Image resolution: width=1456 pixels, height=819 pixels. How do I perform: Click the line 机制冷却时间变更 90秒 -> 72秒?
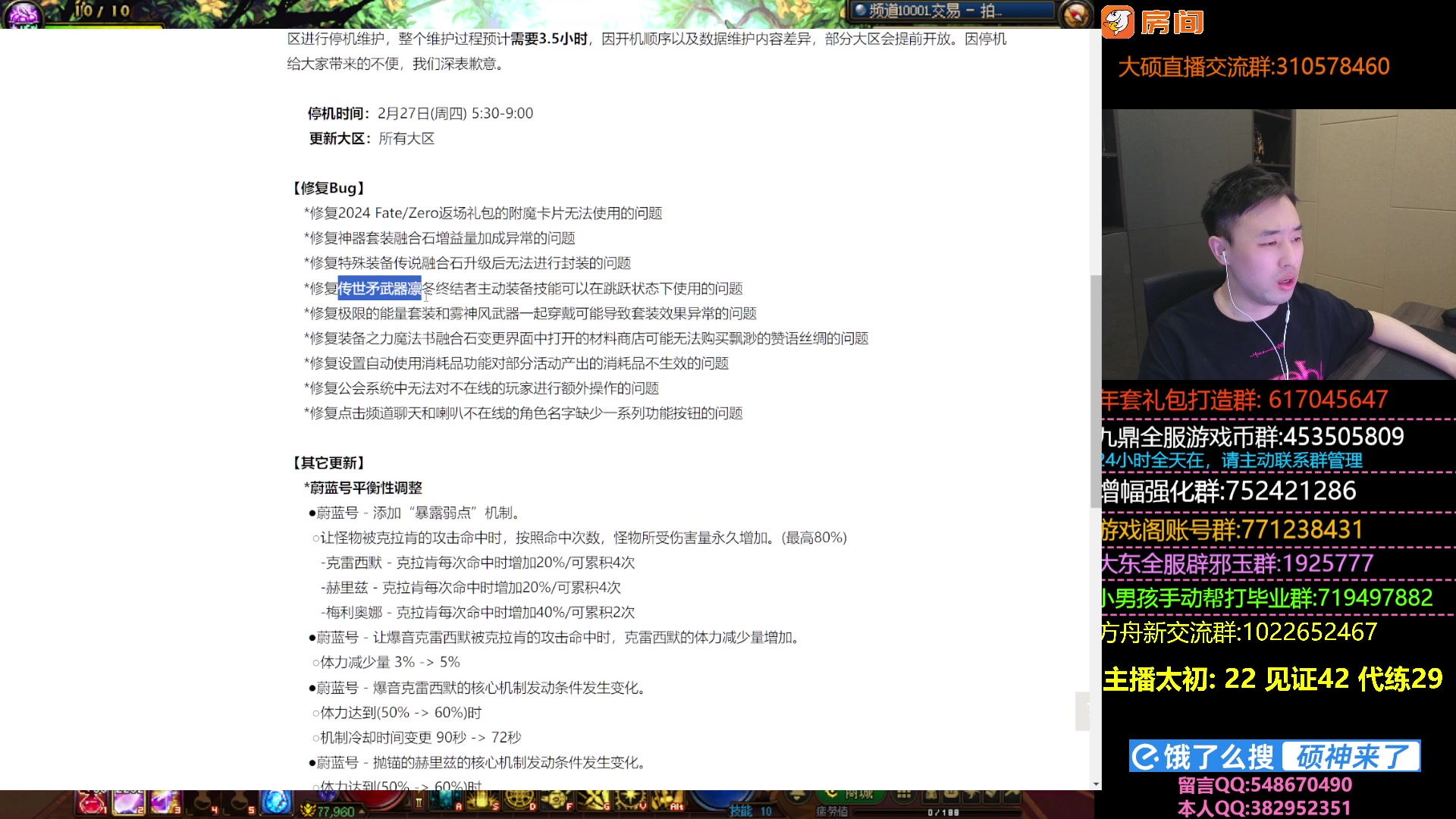(416, 737)
